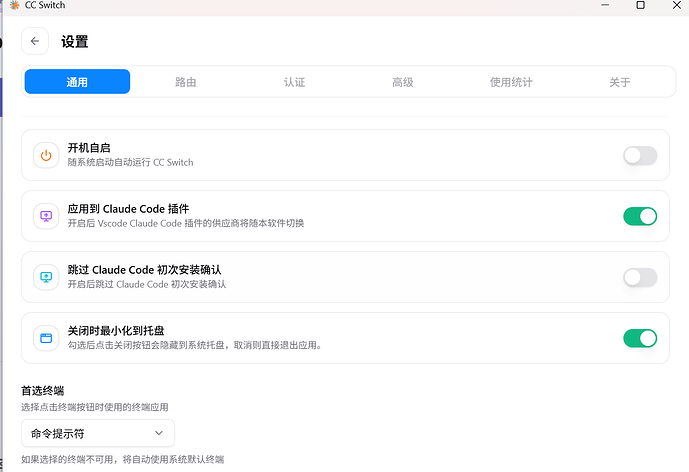Click the purple monitor icon for Claude Code 插件
689x472 pixels.
pos(46,216)
